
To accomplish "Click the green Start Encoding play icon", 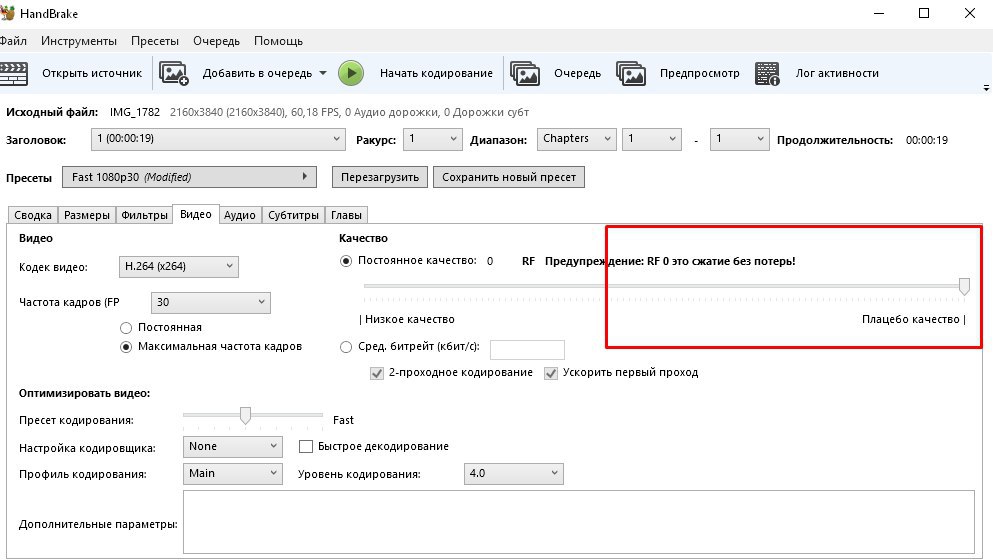I will tap(351, 73).
